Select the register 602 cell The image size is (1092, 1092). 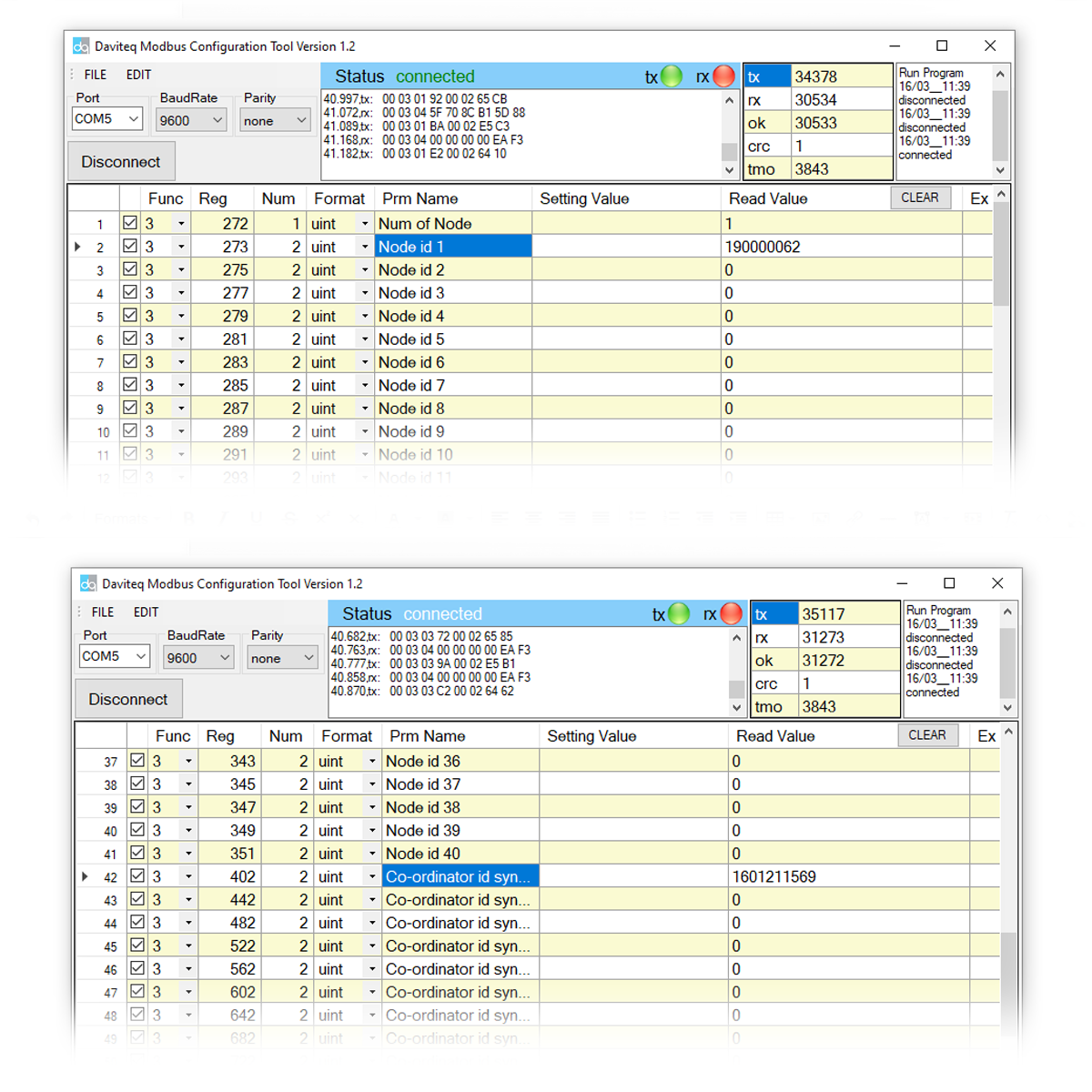click(230, 992)
